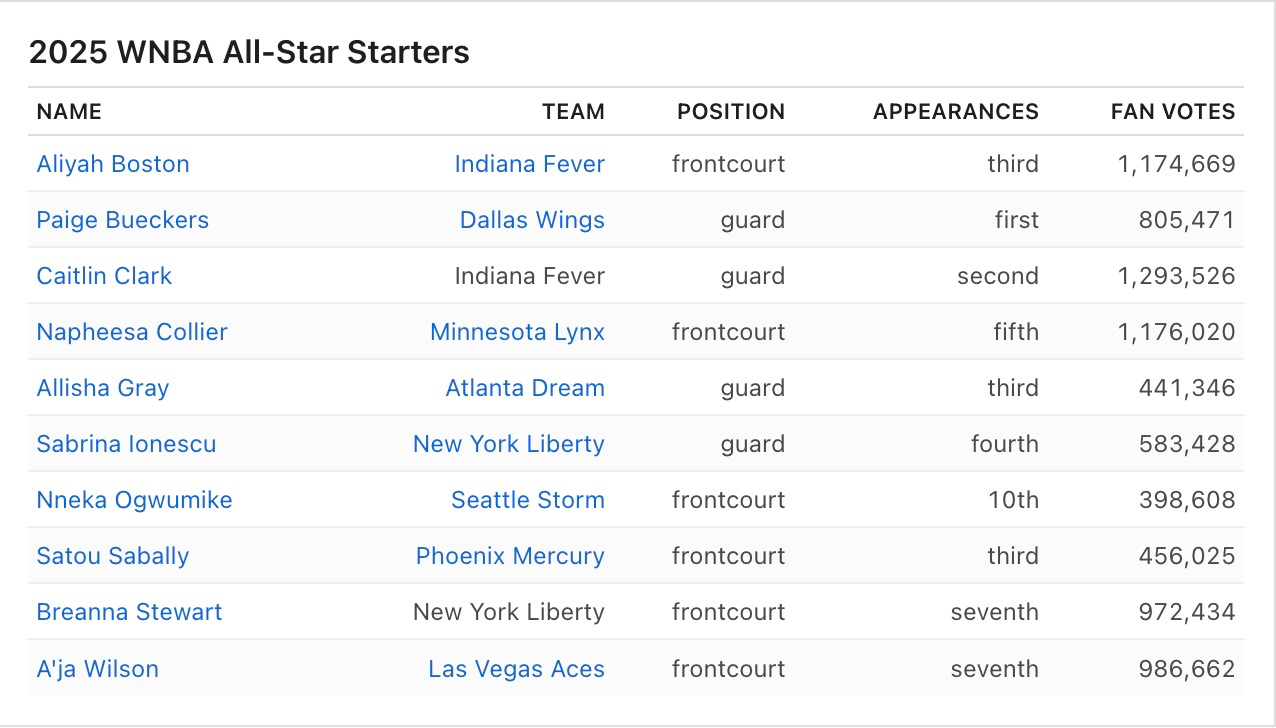The width and height of the screenshot is (1276, 728).
Task: Open Sabrina Ionescu player link
Action: (x=126, y=444)
